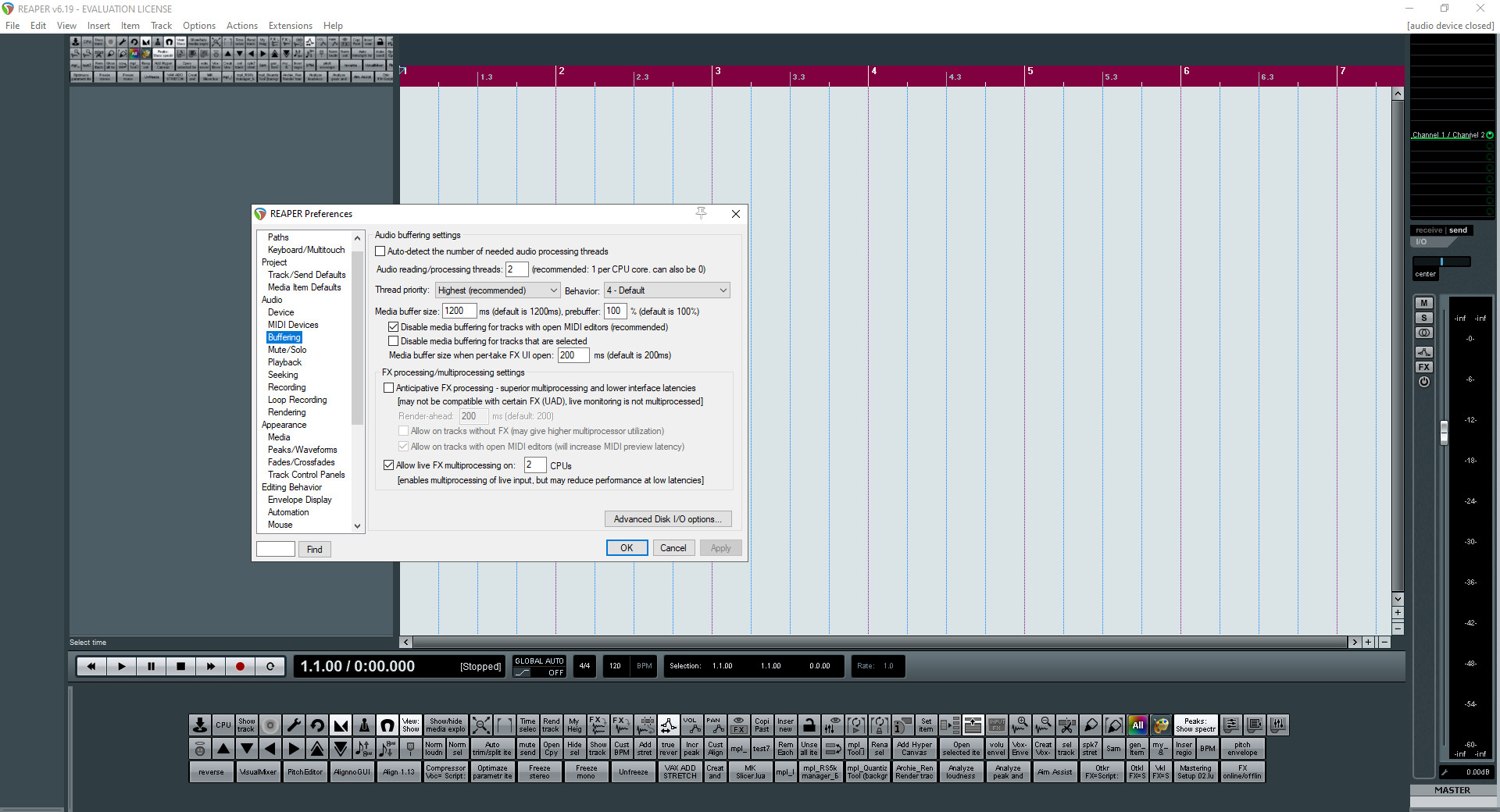The width and height of the screenshot is (1500, 812).
Task: Check disable buffering for selected tracks
Action: [394, 341]
